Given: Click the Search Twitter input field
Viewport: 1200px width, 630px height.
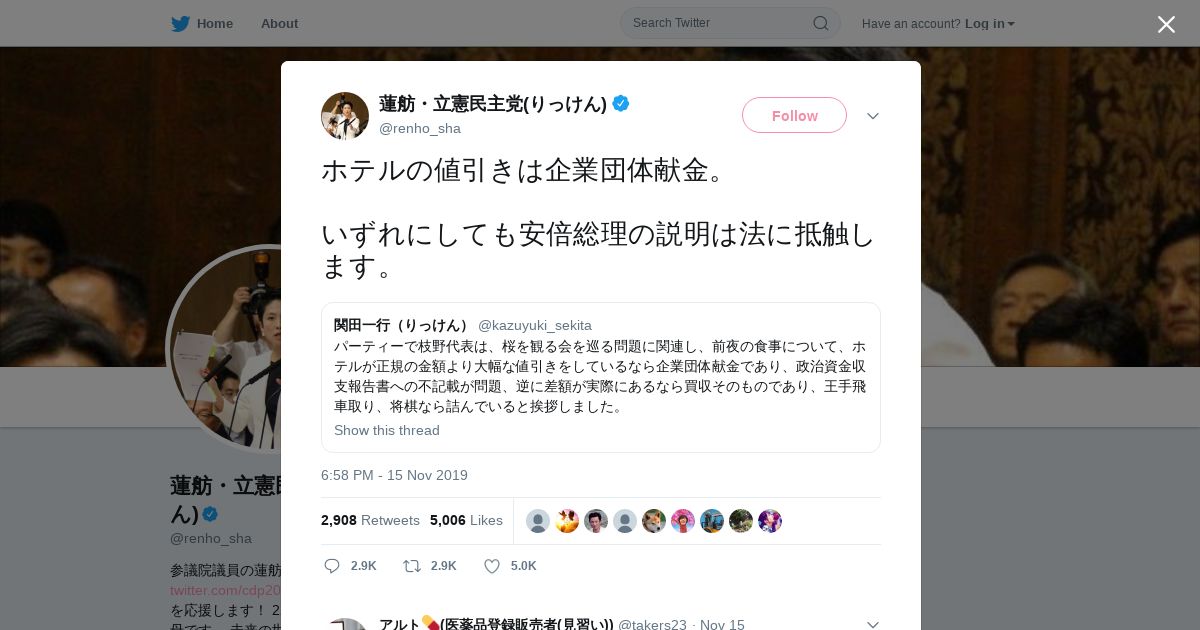Looking at the screenshot, I should [730, 23].
